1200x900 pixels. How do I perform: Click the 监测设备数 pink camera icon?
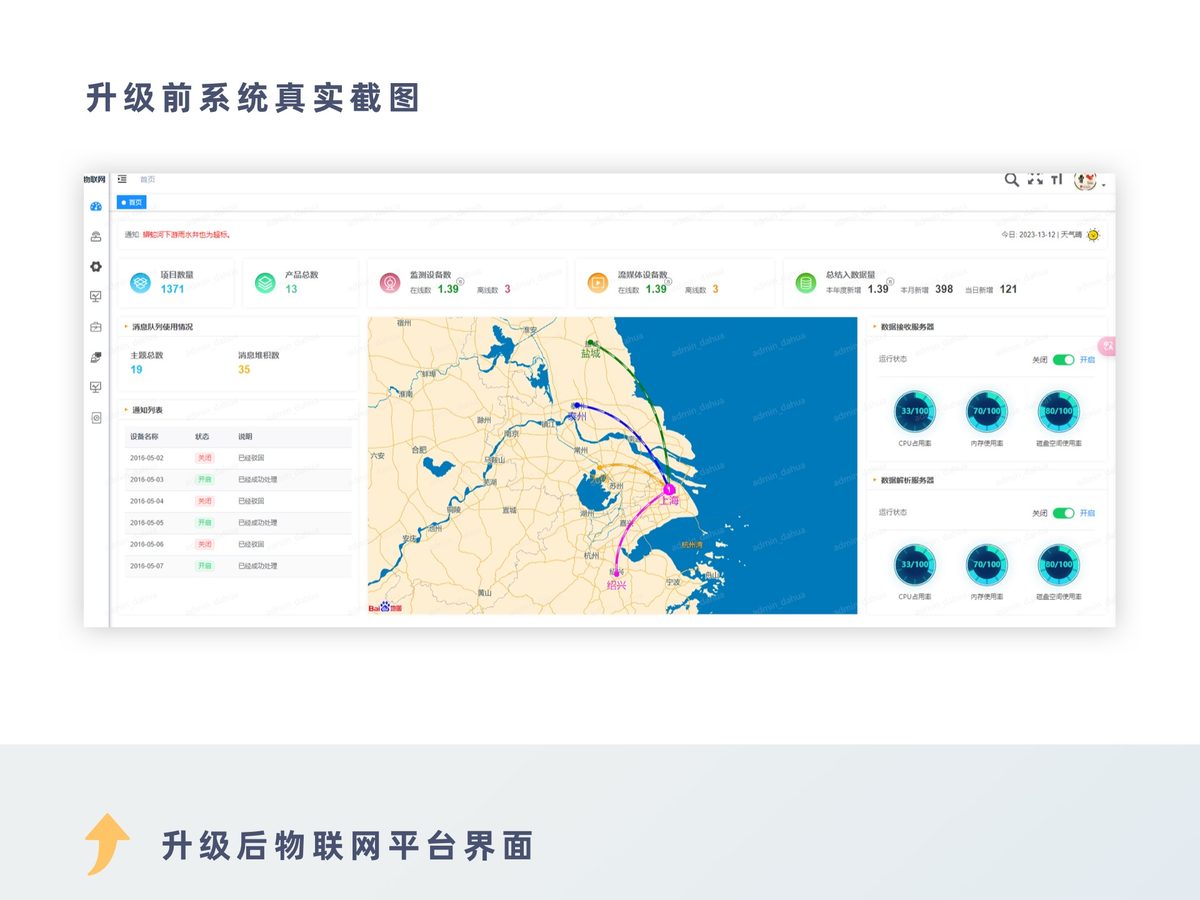point(389,283)
